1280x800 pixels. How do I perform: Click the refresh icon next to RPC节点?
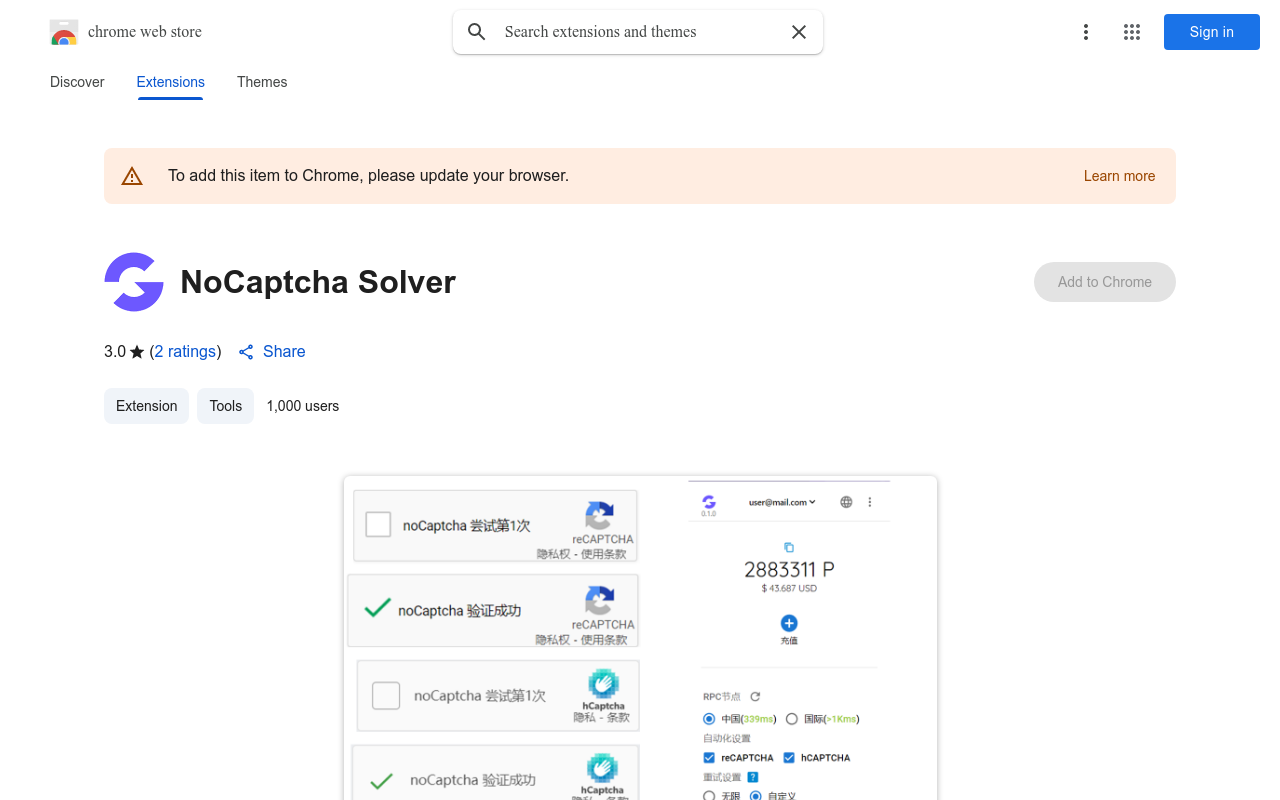754,696
